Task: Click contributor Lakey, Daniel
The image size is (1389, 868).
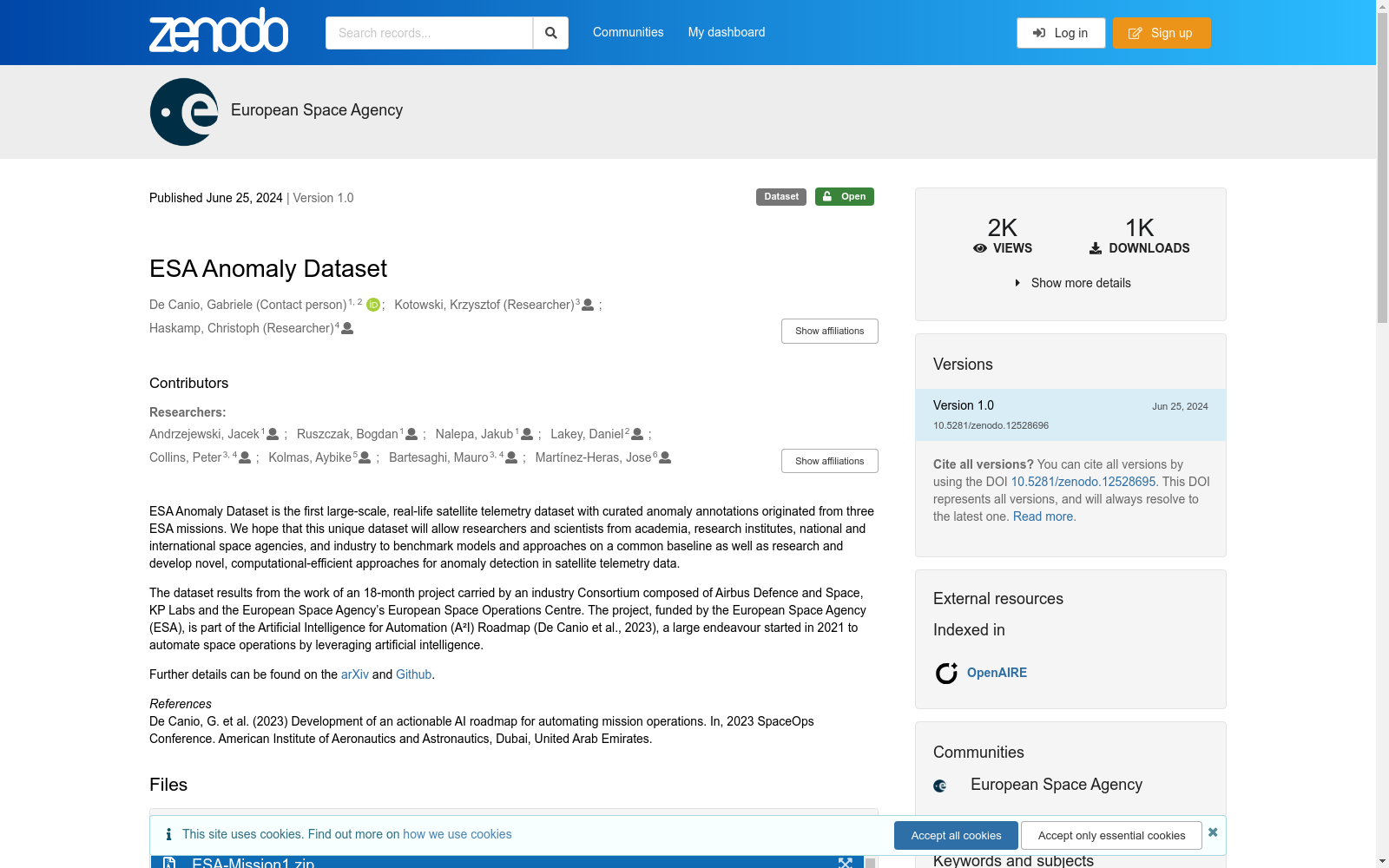Action: (x=587, y=434)
